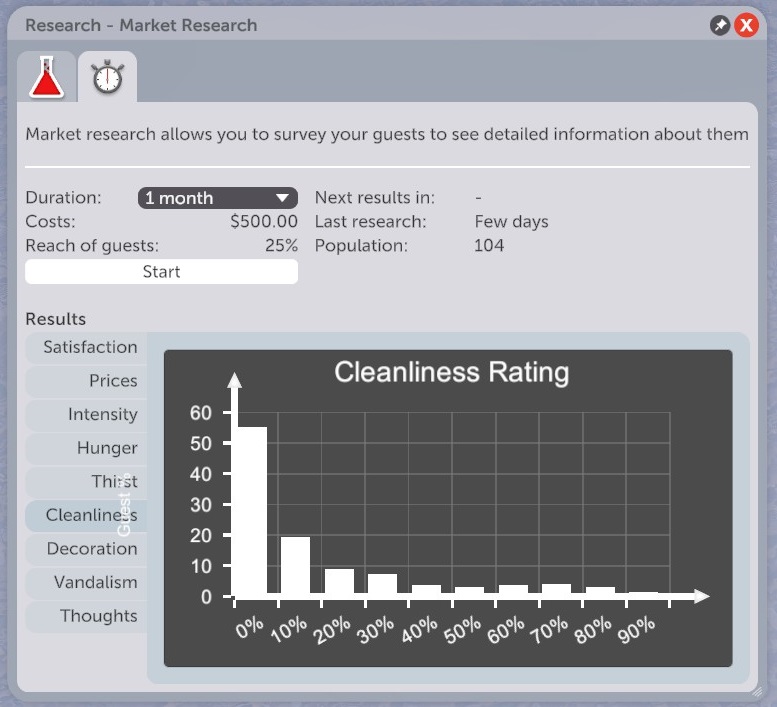
Task: Open the red flask research tab
Action: [47, 77]
